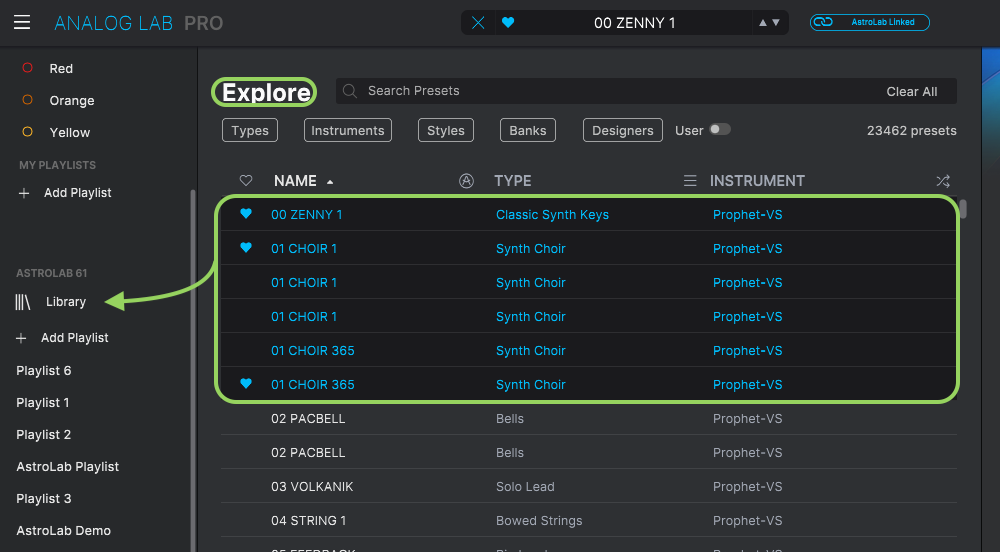Select the Yellow color tag
This screenshot has width=1000, height=552.
tap(56, 132)
